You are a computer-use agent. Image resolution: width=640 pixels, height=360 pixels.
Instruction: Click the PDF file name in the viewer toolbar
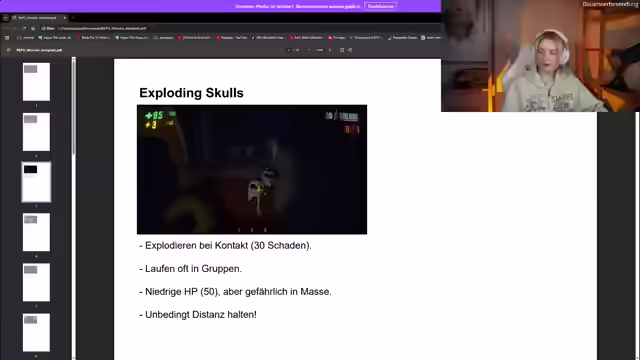[x=39, y=50]
